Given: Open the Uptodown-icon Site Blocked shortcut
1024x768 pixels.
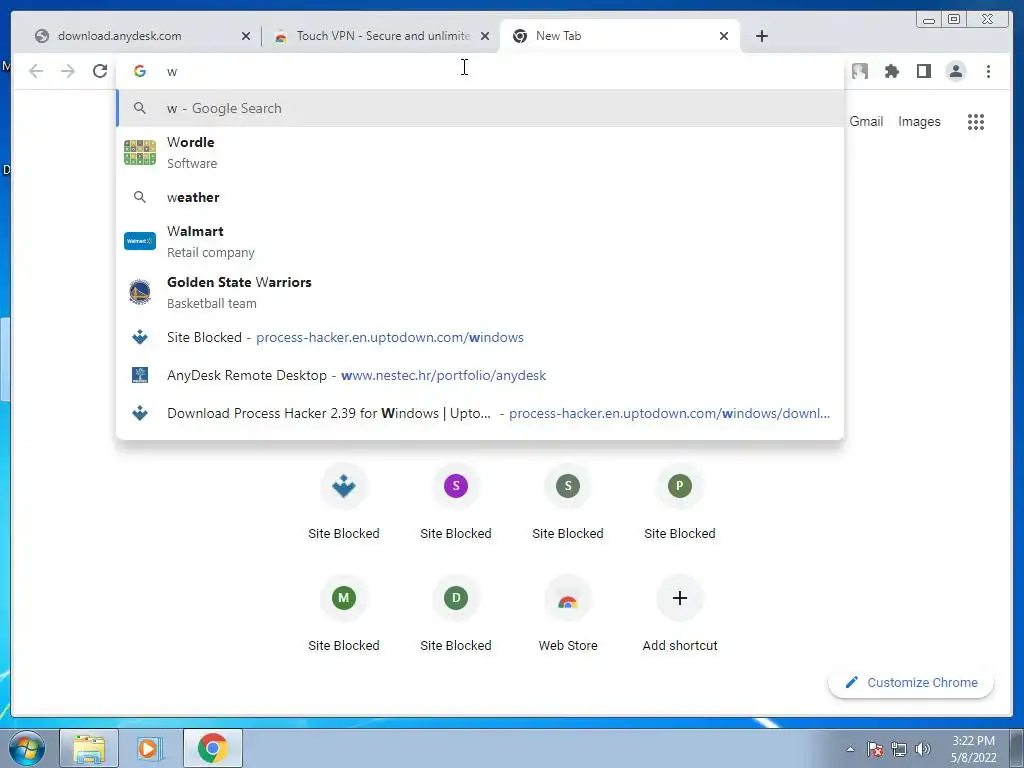Looking at the screenshot, I should coord(344,502).
